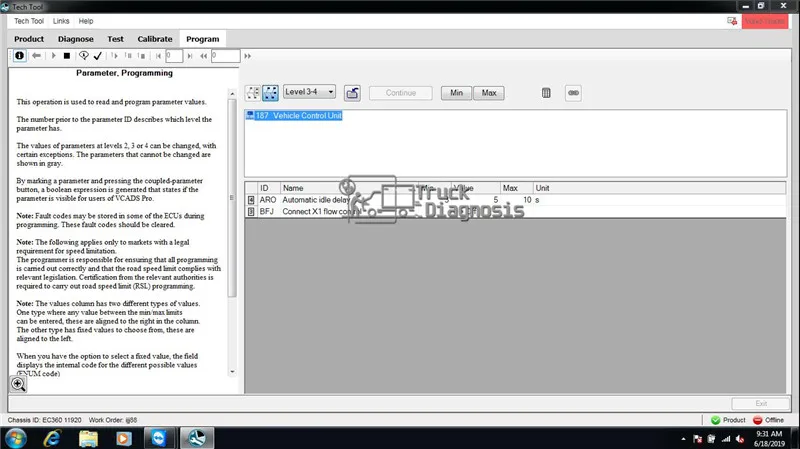Click the feedback message icon at top right
Viewport: 800px width, 449px height.
point(732,21)
